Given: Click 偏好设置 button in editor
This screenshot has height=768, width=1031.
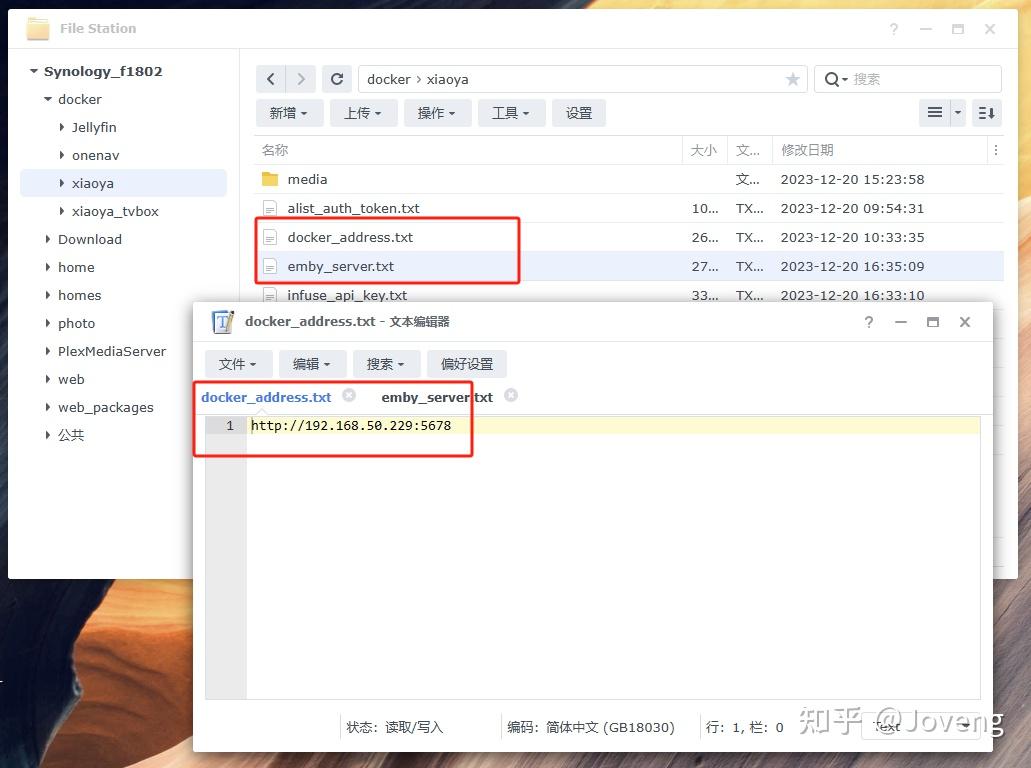Looking at the screenshot, I should pos(467,364).
